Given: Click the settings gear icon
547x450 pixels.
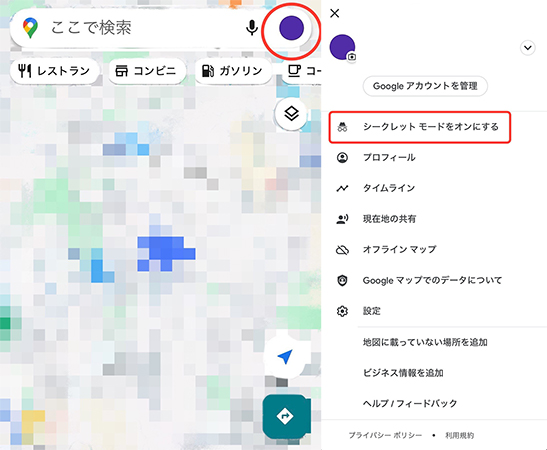Looking at the screenshot, I should [x=342, y=311].
